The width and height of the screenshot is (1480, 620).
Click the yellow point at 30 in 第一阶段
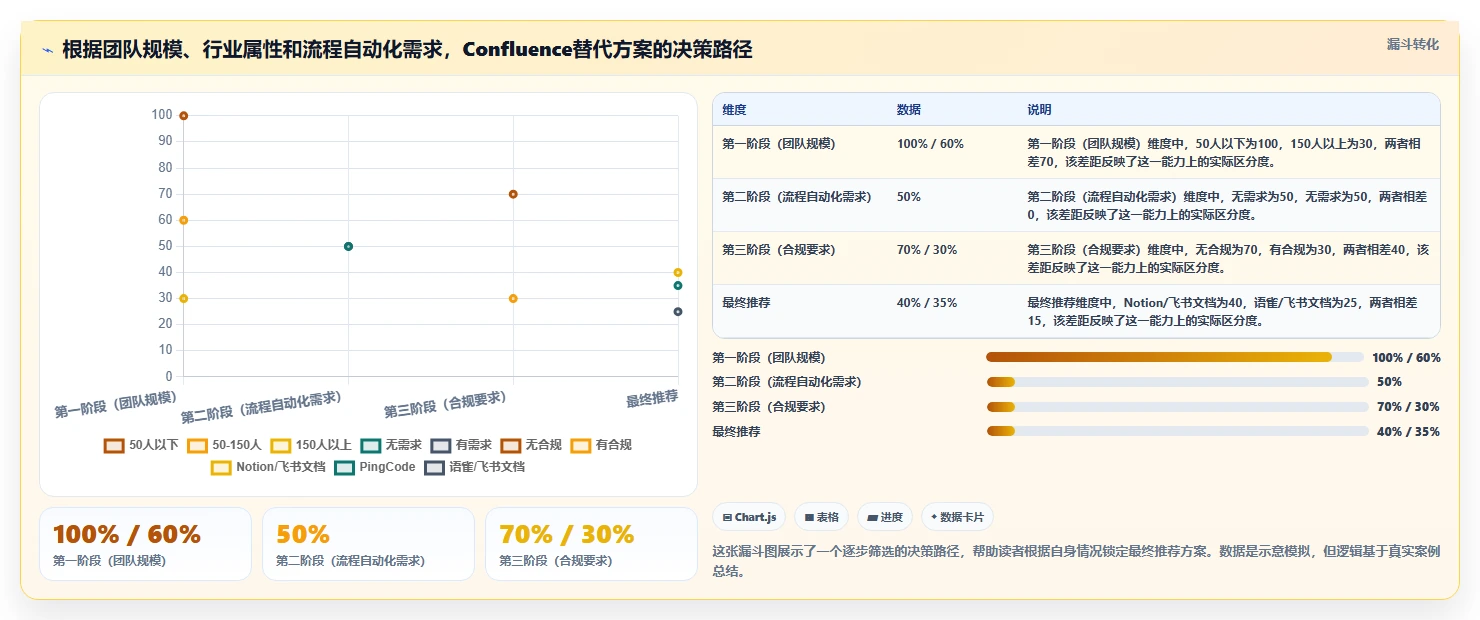point(184,298)
